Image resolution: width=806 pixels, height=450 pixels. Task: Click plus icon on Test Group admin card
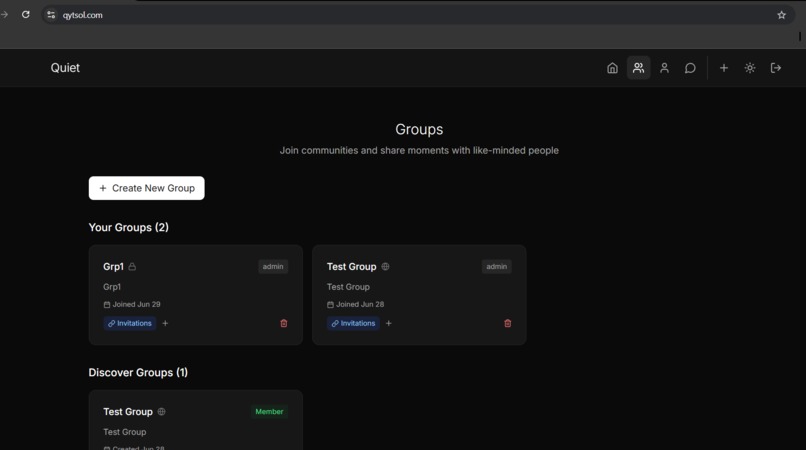389,323
